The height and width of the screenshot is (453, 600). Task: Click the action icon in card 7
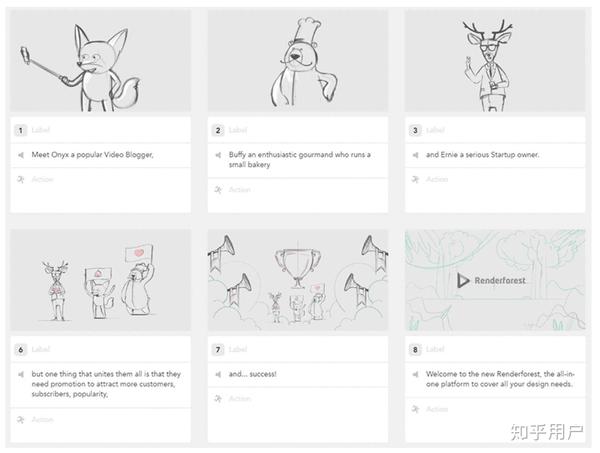tap(218, 399)
